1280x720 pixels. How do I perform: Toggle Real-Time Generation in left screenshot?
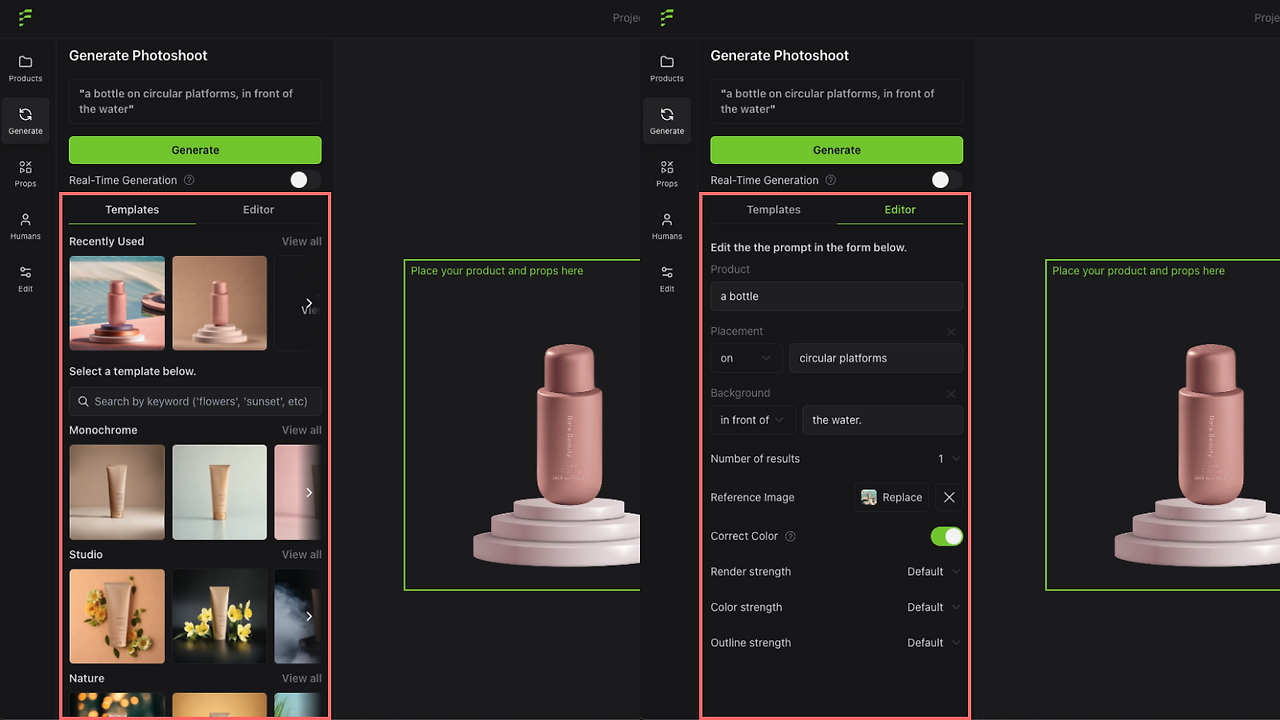coord(305,180)
